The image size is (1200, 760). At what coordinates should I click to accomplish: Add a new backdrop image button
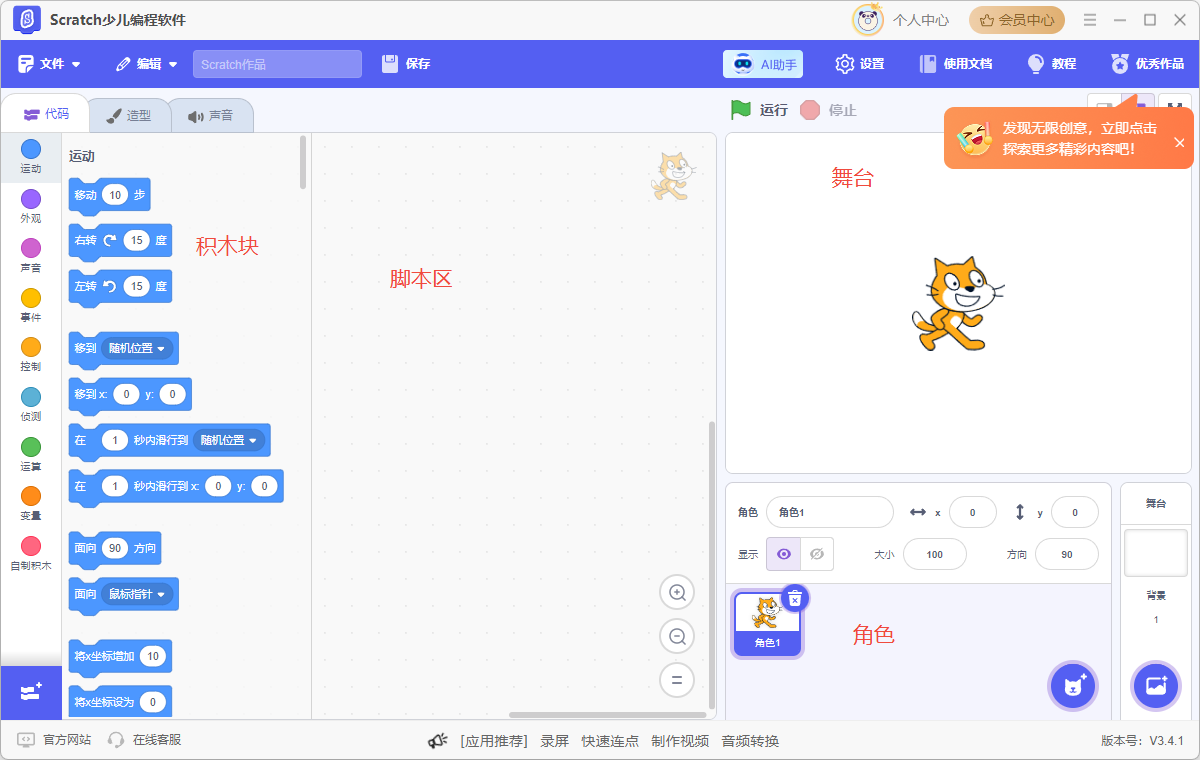tap(1156, 686)
